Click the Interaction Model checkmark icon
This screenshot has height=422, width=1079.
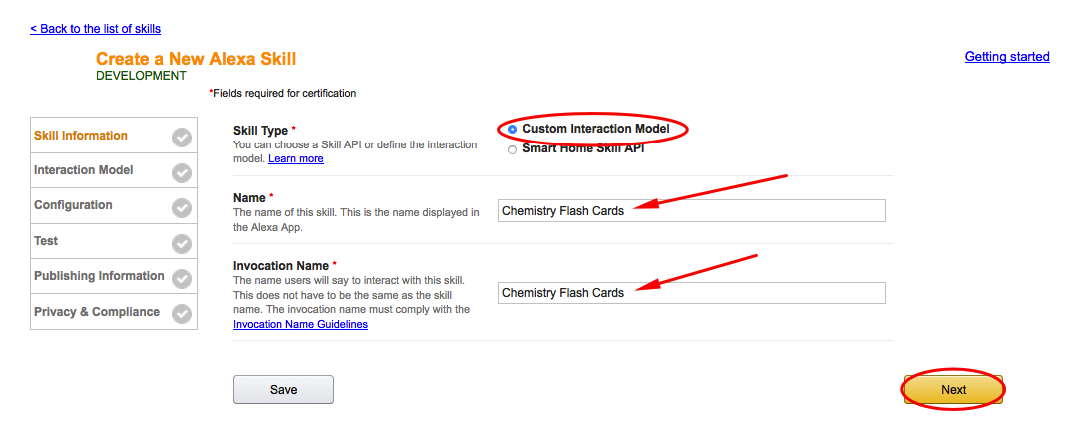182,173
